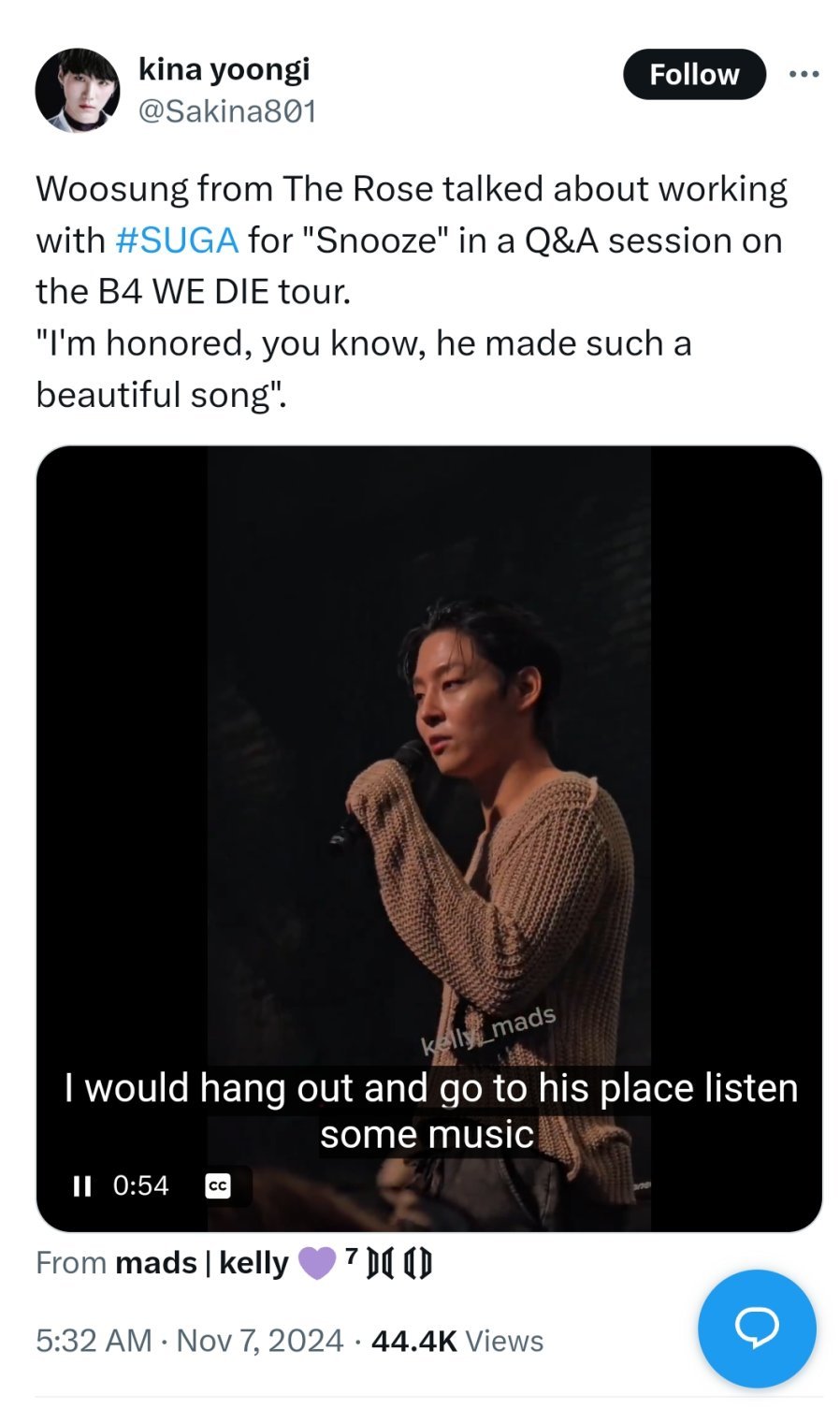Toggle closed captions CC button
The width and height of the screenshot is (840, 1409).
217,1186
